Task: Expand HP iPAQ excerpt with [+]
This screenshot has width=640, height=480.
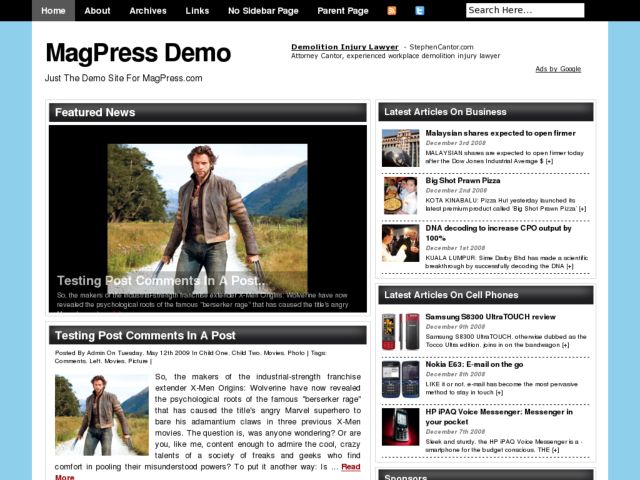Action: click(x=556, y=450)
